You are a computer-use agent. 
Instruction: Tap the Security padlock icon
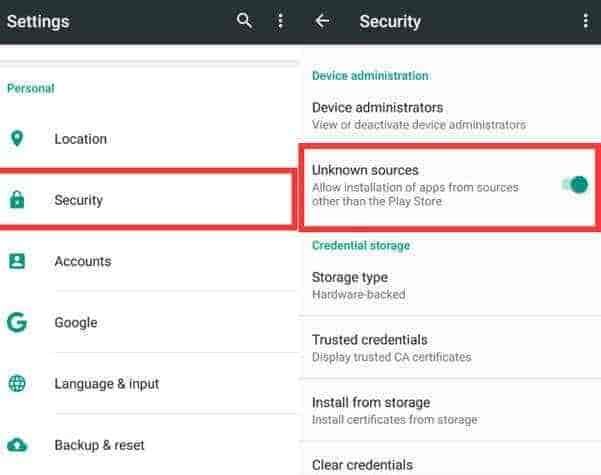(16, 200)
